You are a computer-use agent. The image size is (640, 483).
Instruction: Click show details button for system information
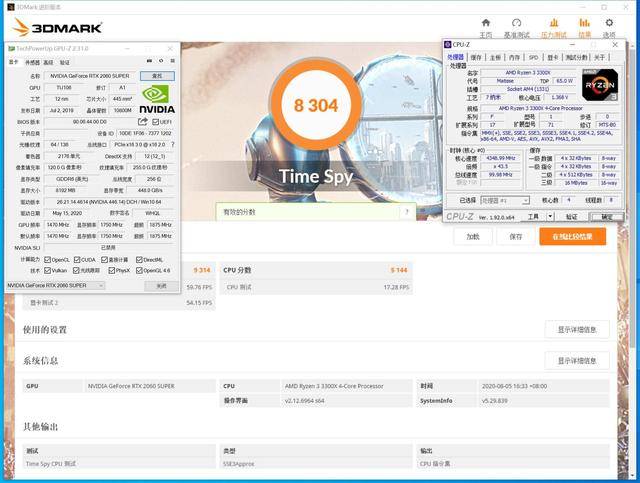point(576,361)
